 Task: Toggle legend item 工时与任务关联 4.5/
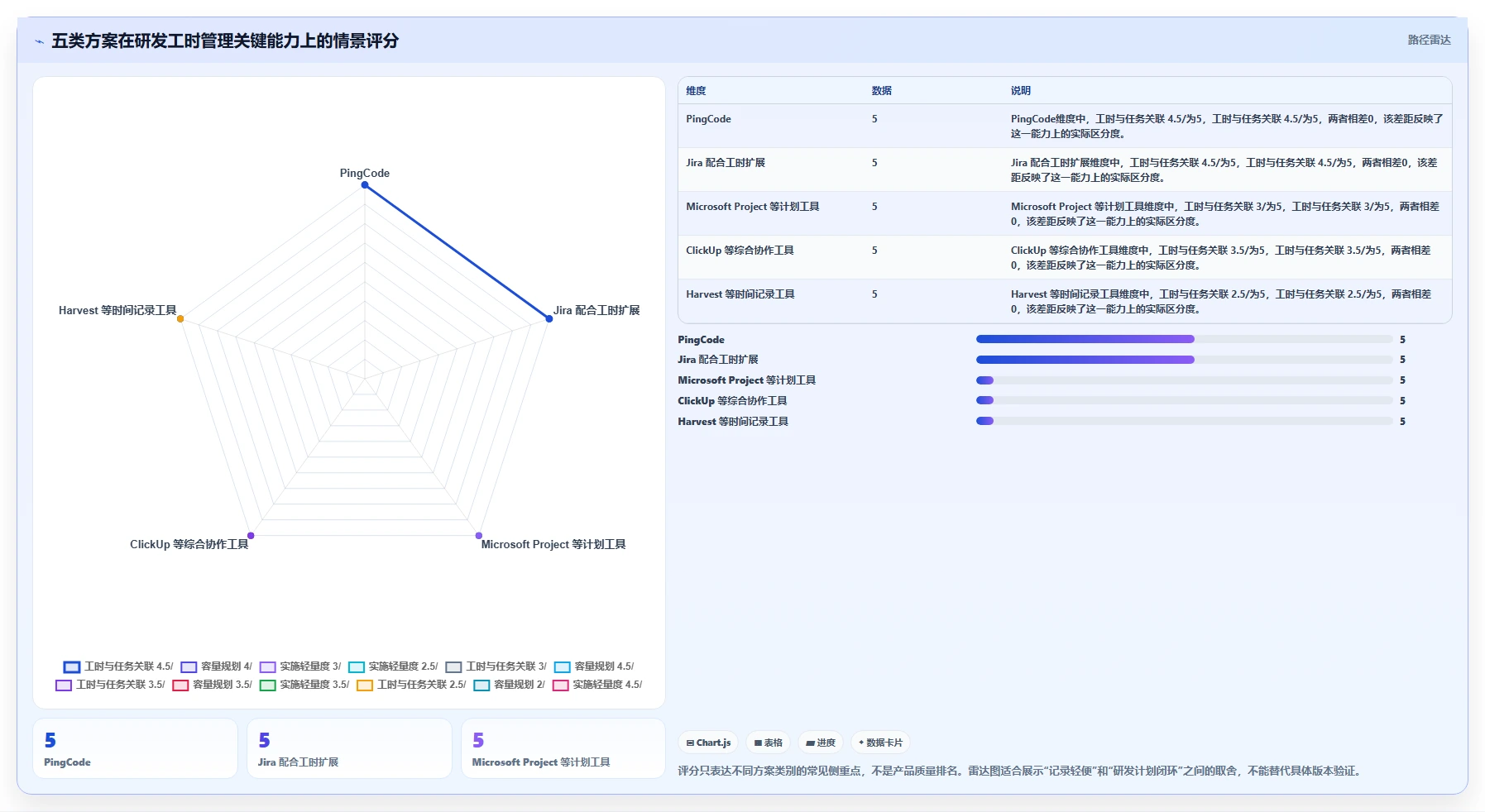tap(118, 666)
